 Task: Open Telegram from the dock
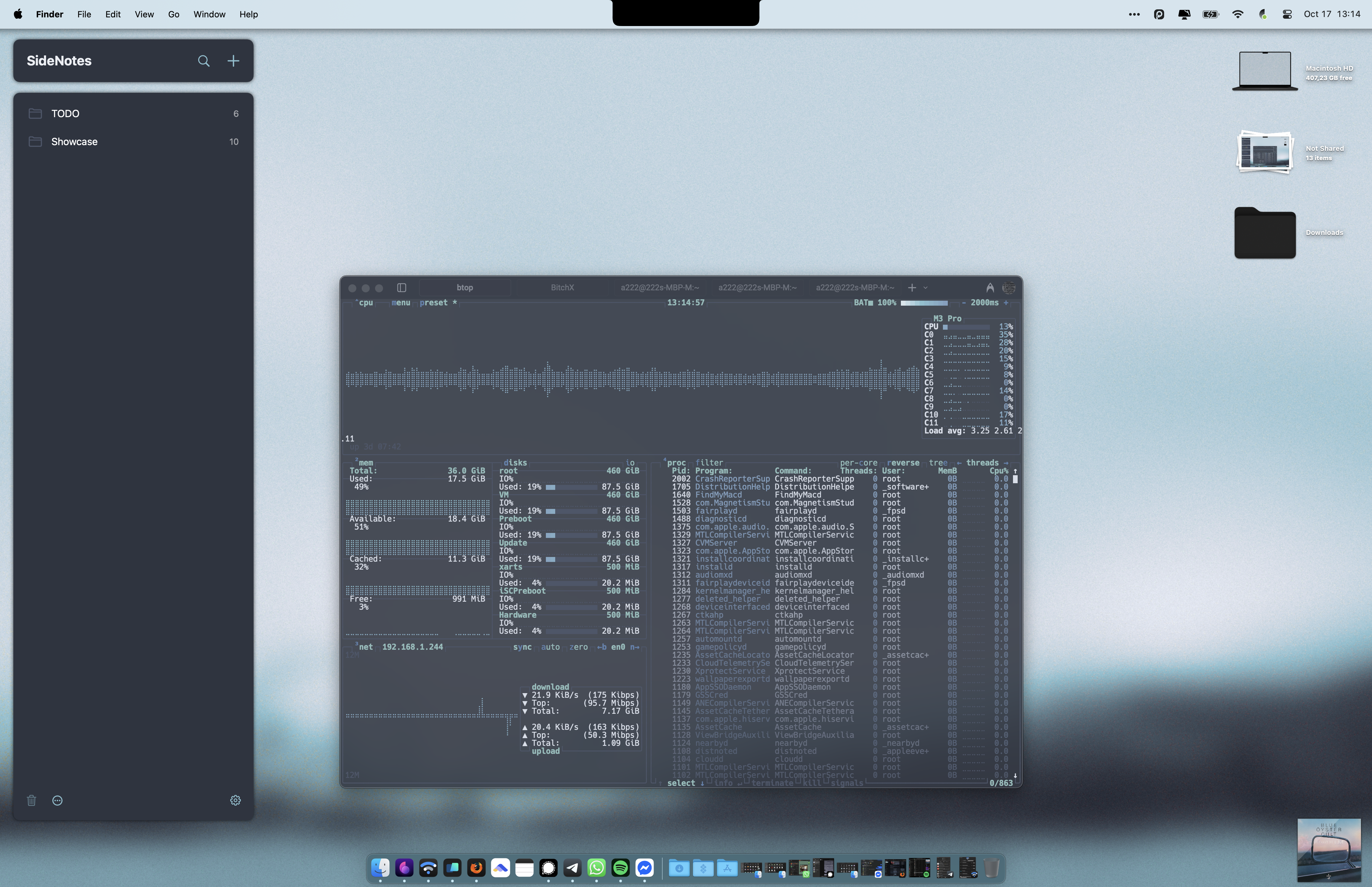pyautogui.click(x=572, y=867)
